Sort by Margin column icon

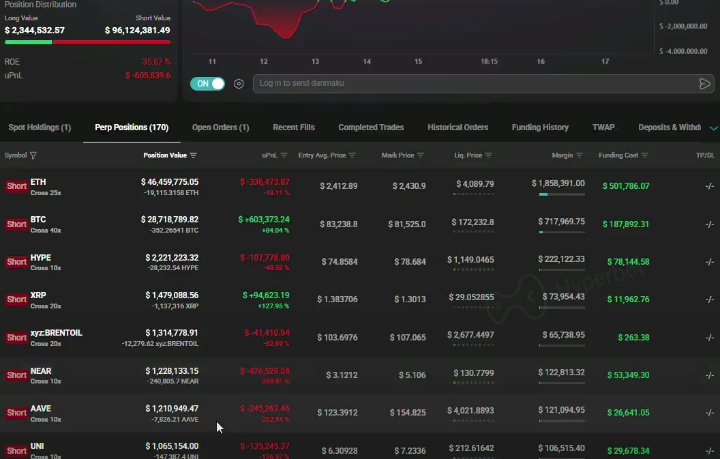pyautogui.click(x=579, y=156)
